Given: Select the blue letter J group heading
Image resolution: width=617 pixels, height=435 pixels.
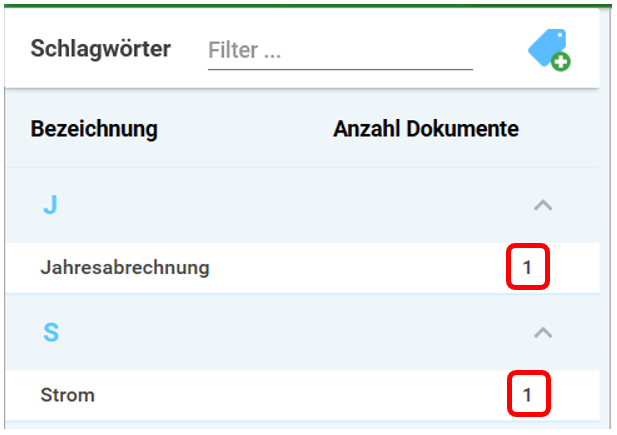Looking at the screenshot, I should (x=50, y=205).
